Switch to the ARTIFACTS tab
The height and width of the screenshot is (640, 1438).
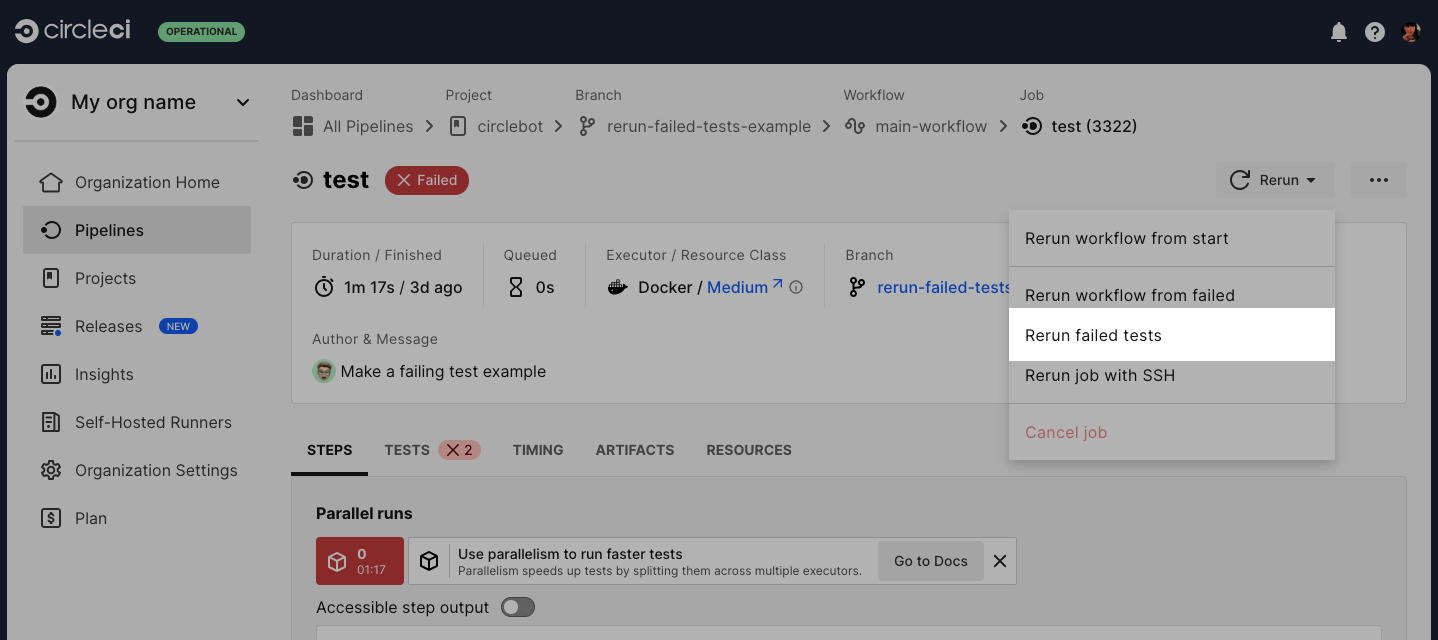click(x=635, y=450)
